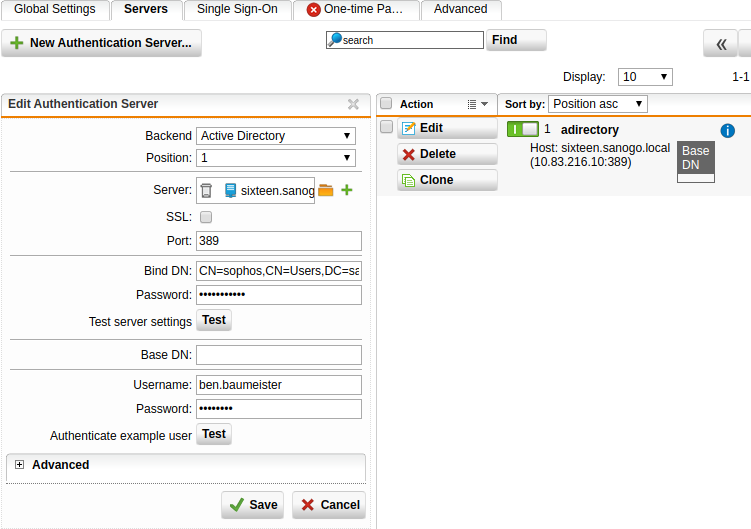Click the previous page double-arrow button
Screen dimensions: 751x529
point(720,44)
